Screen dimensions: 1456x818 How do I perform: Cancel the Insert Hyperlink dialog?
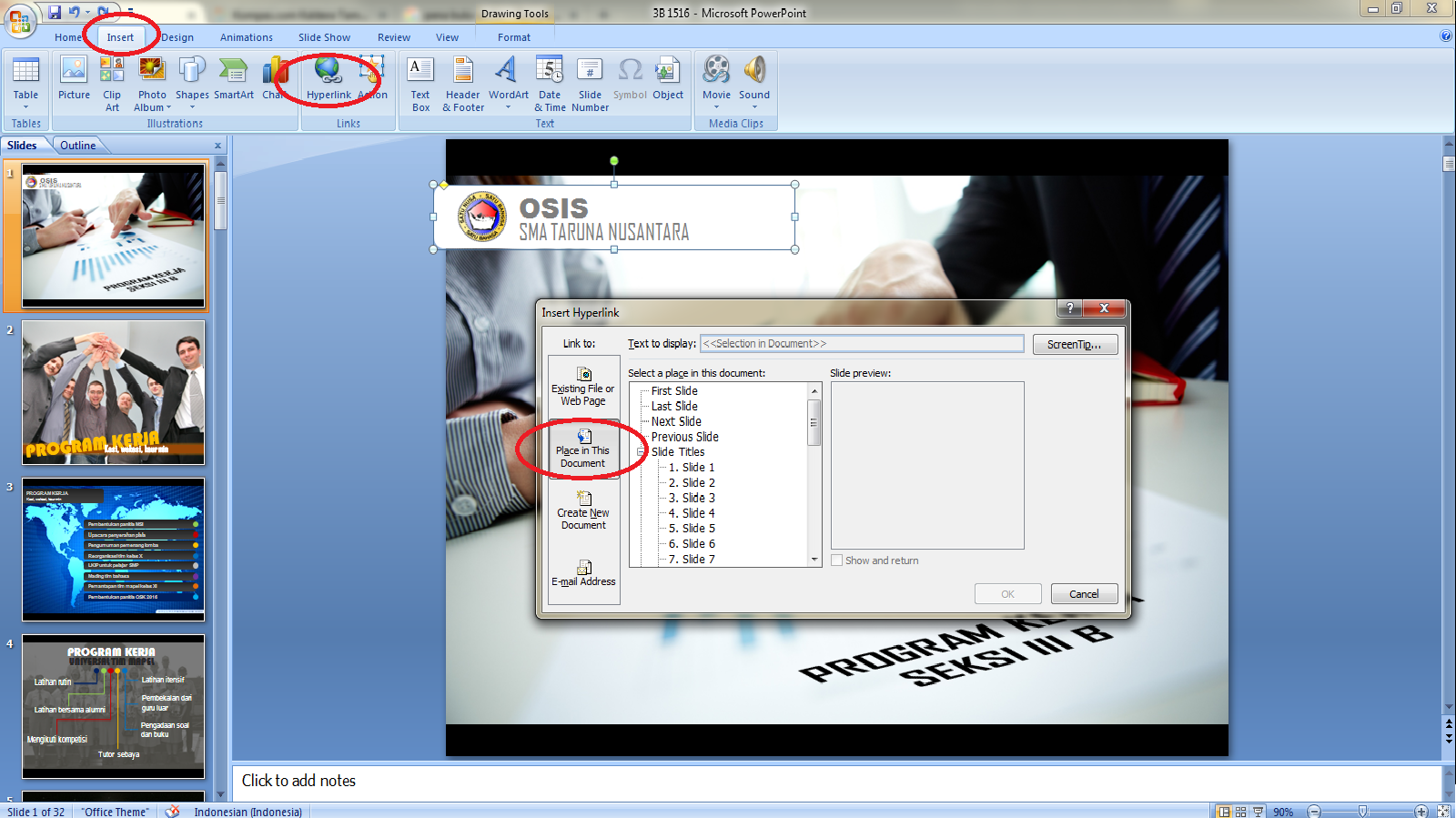pyautogui.click(x=1084, y=594)
